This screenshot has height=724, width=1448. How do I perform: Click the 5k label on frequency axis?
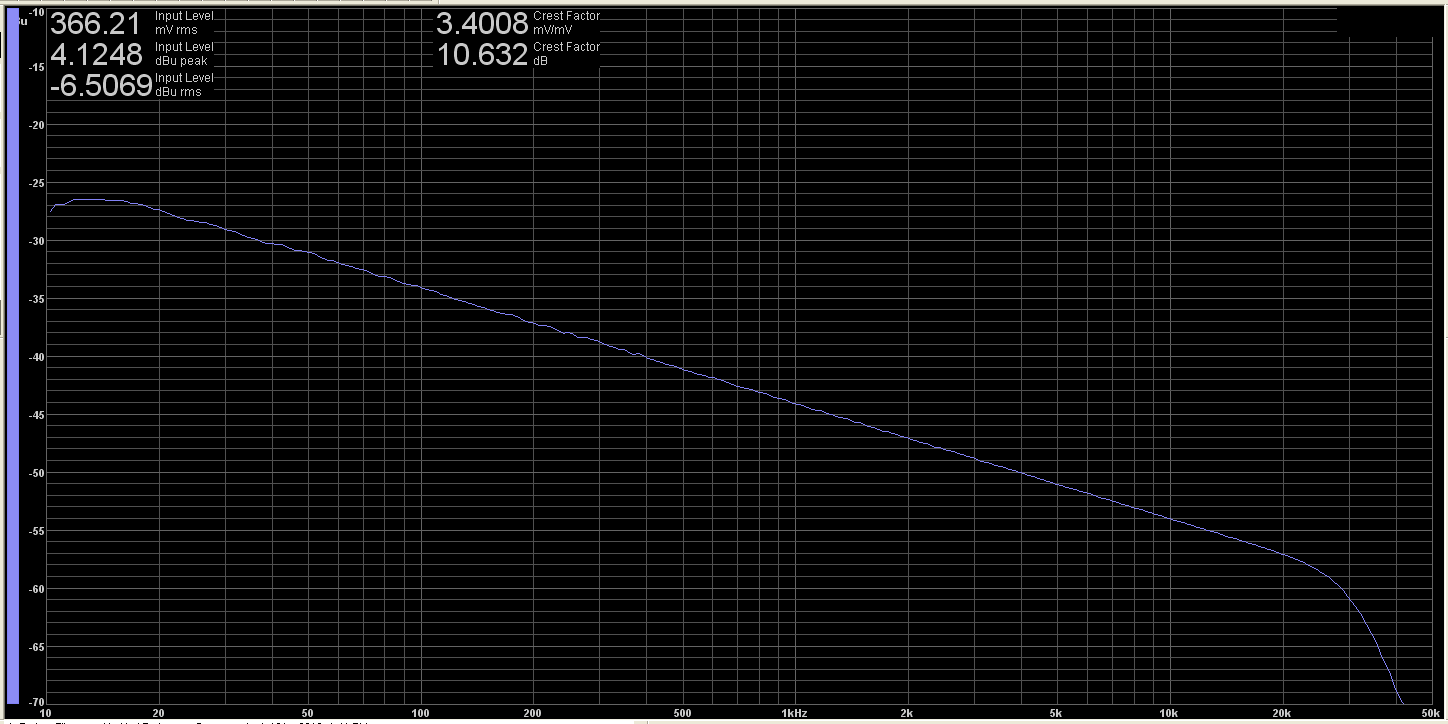click(1056, 713)
